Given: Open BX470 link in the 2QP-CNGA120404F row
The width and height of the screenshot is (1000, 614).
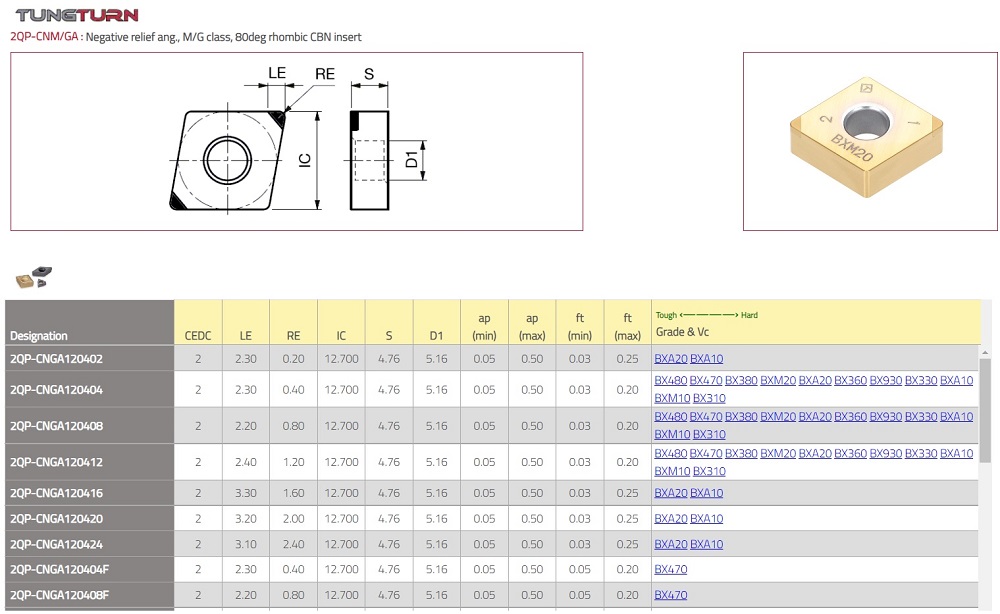Looking at the screenshot, I should [x=671, y=569].
